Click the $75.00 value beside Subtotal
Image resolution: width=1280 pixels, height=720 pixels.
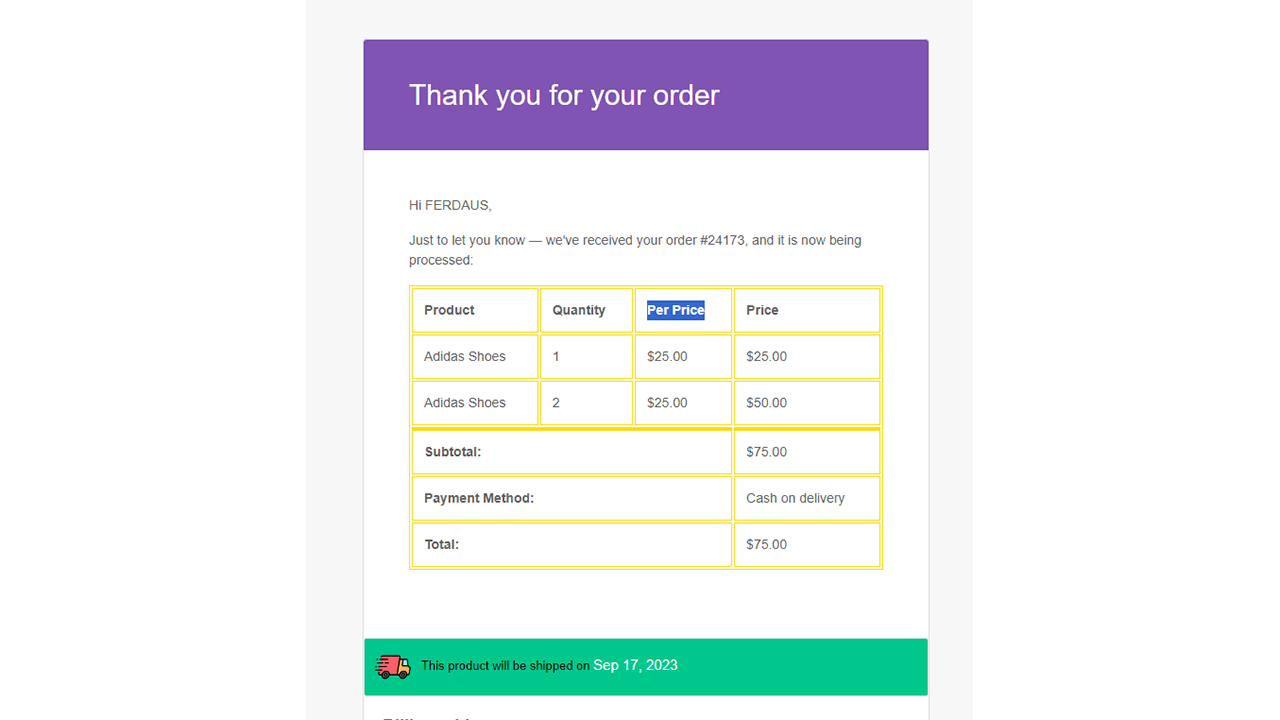point(767,452)
